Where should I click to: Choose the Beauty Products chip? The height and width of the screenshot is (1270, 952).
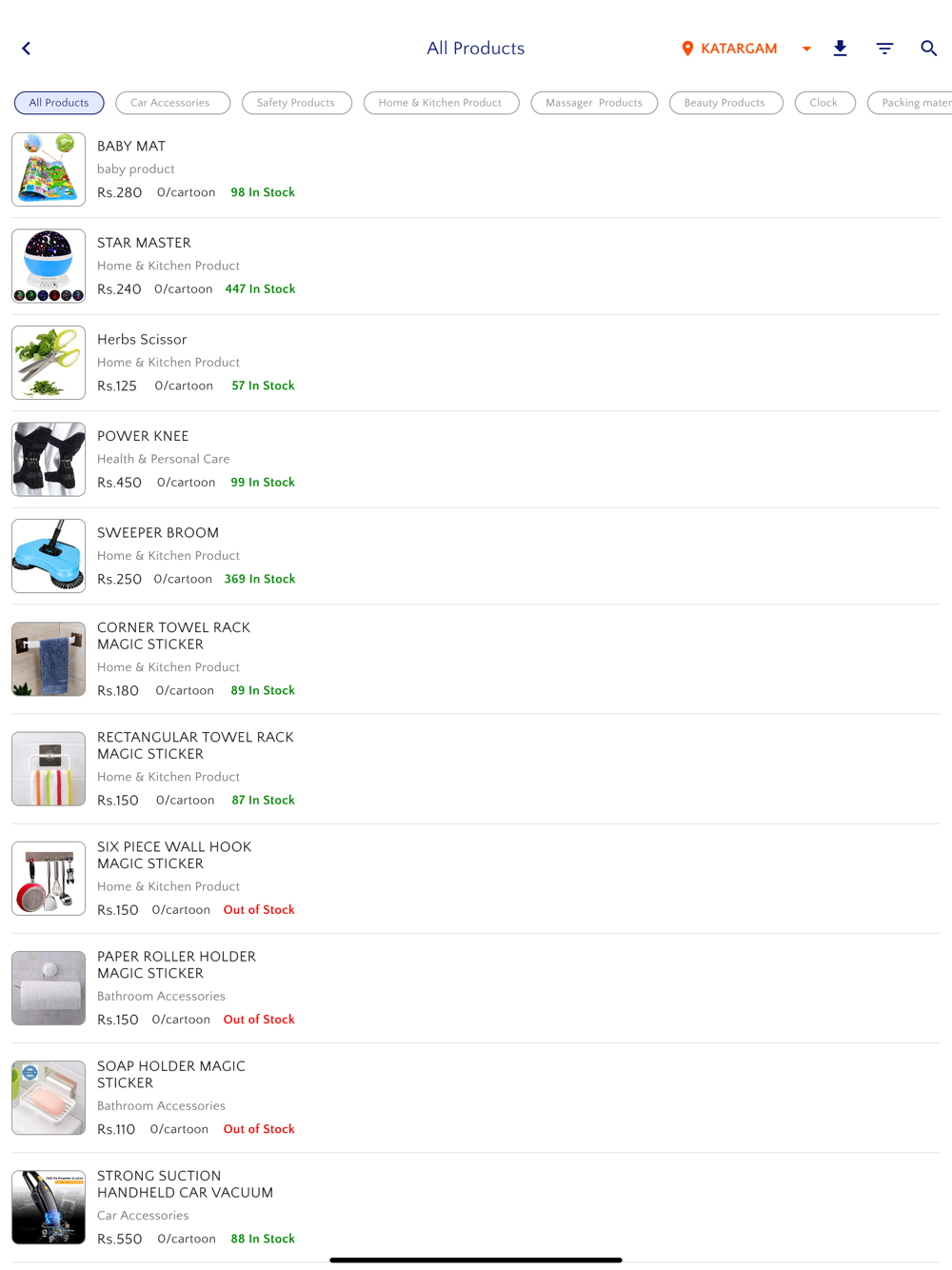click(x=726, y=103)
